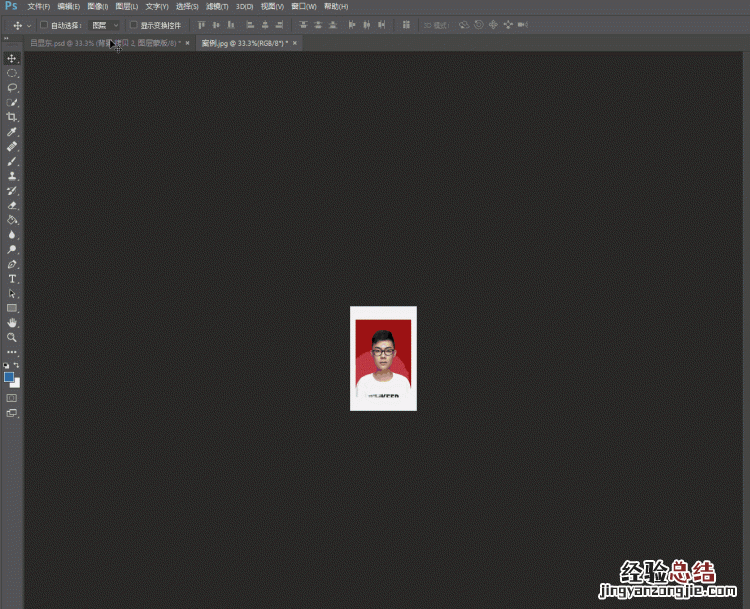Open the 图层 auto-select dropdown
The image size is (750, 609).
pyautogui.click(x=104, y=25)
